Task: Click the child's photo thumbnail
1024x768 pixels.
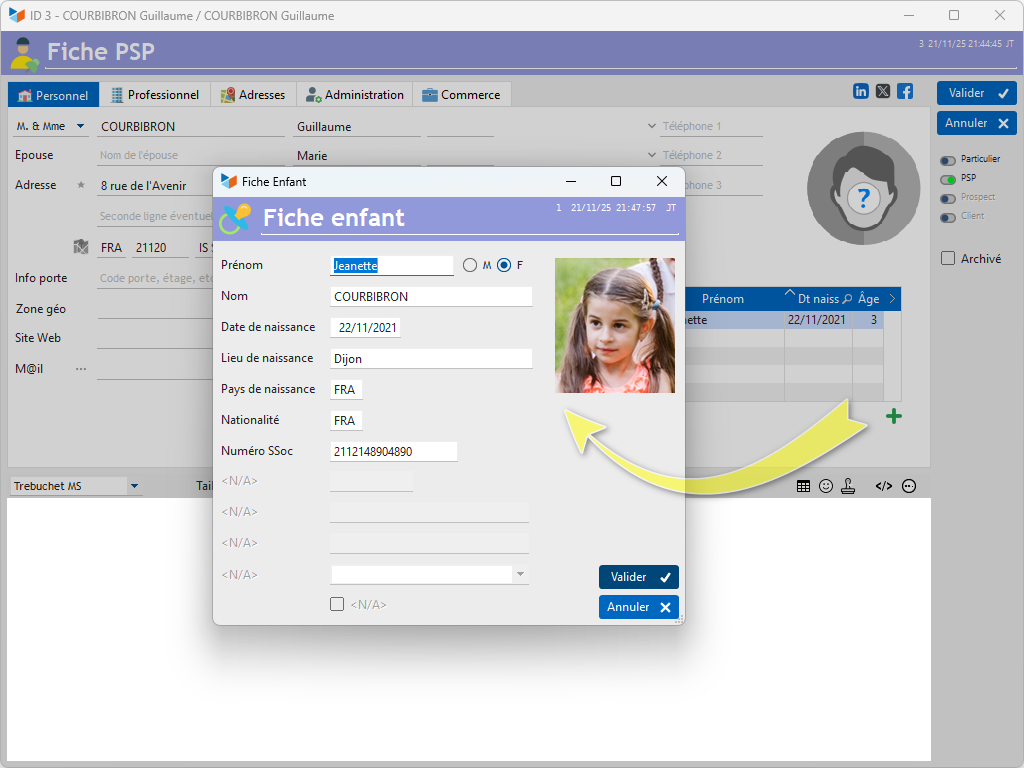Action: tap(614, 325)
